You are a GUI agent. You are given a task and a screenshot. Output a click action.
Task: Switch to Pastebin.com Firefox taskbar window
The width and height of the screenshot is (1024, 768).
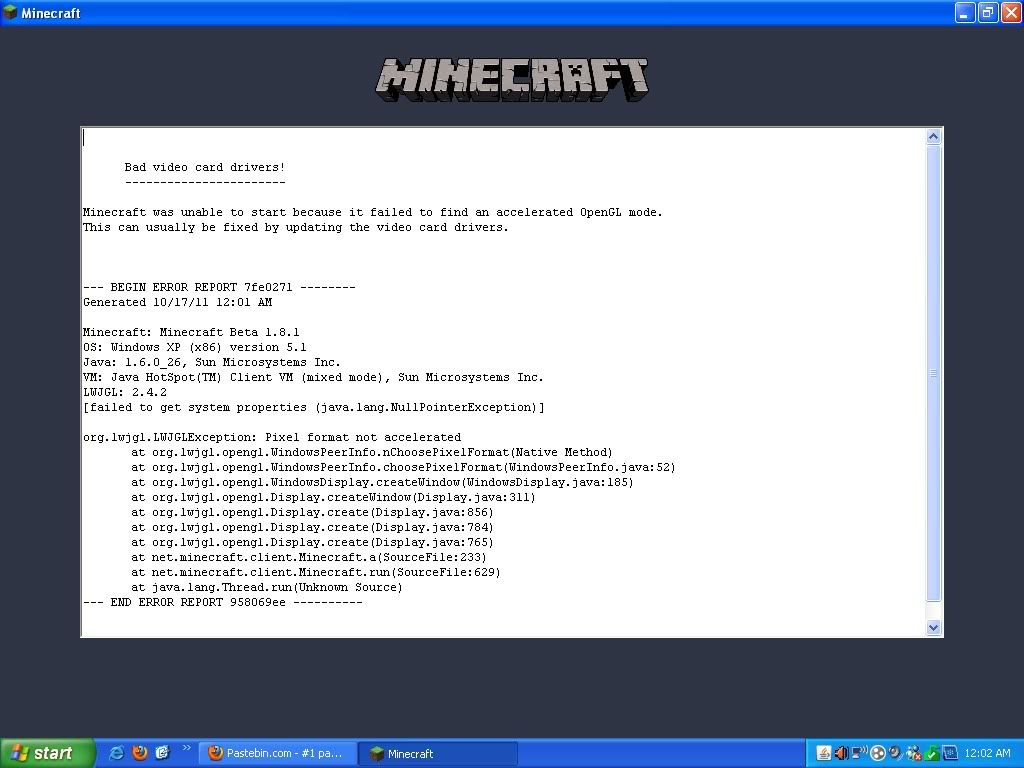(277, 753)
